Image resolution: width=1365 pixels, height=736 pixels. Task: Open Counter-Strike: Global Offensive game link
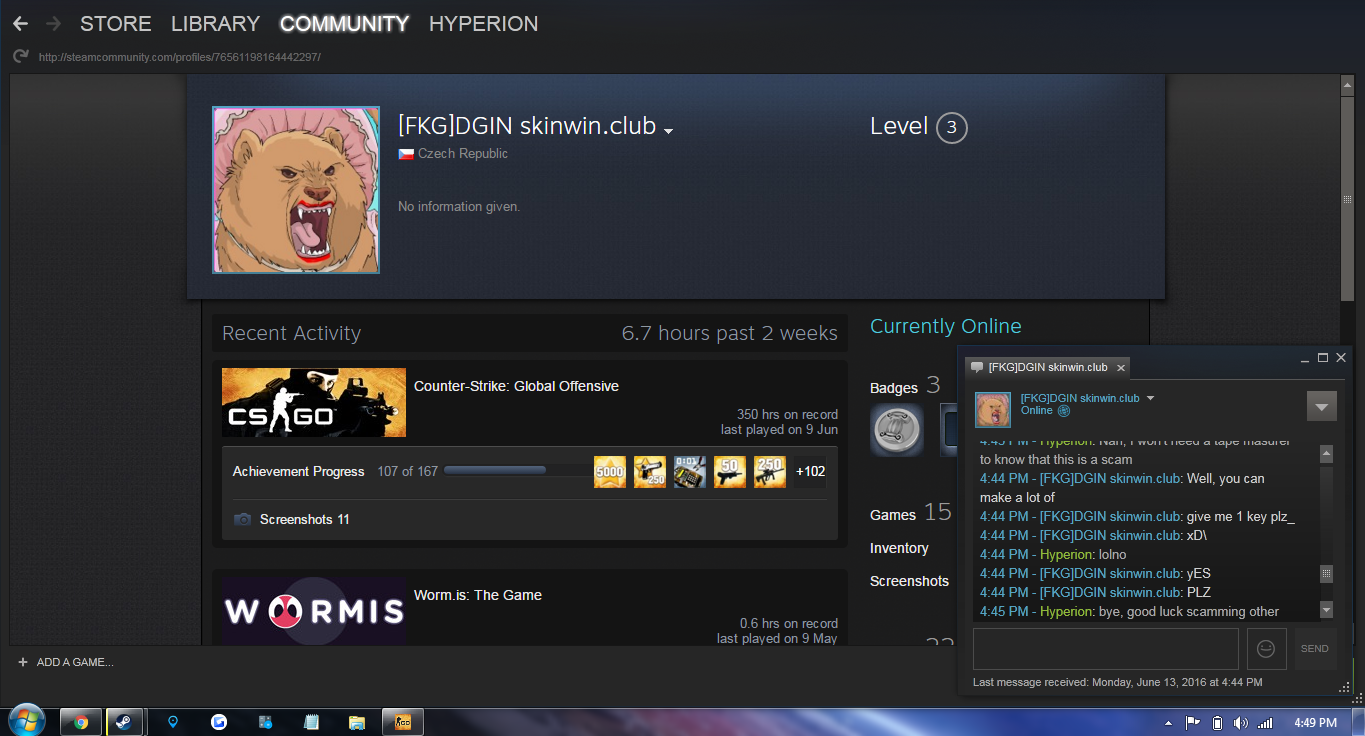point(516,386)
